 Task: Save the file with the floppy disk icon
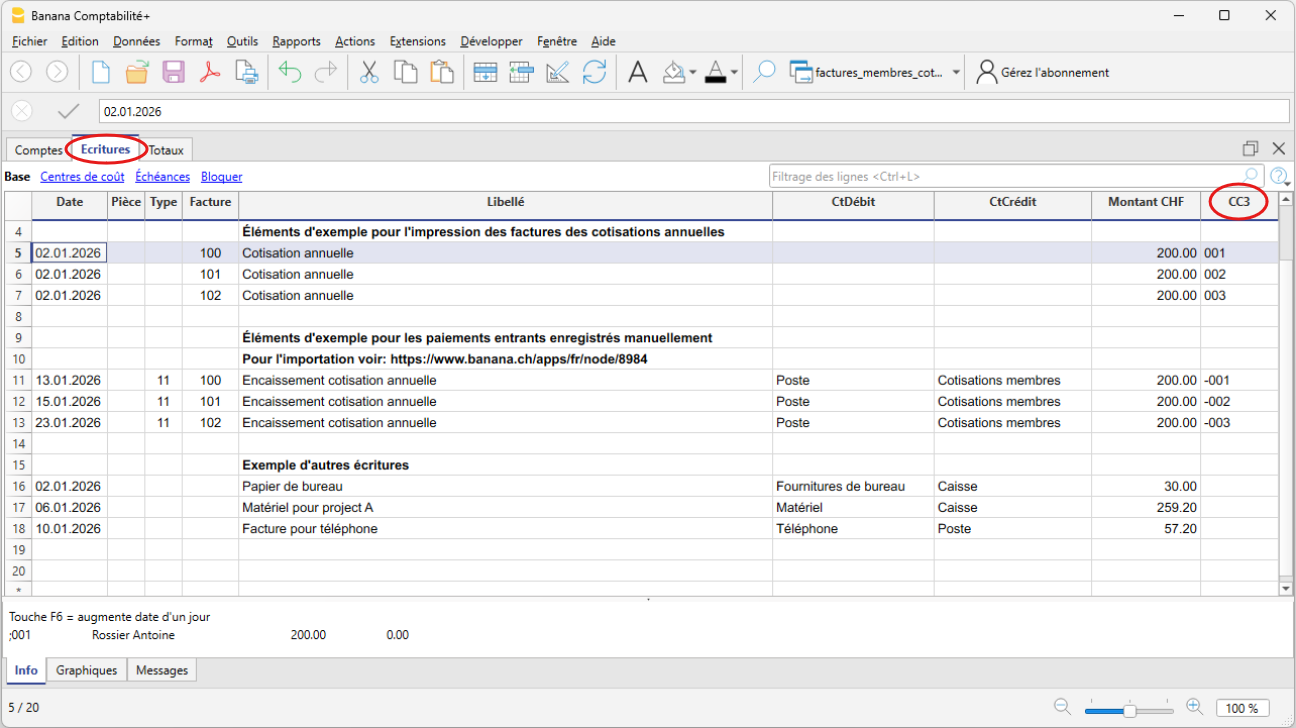pyautogui.click(x=173, y=72)
